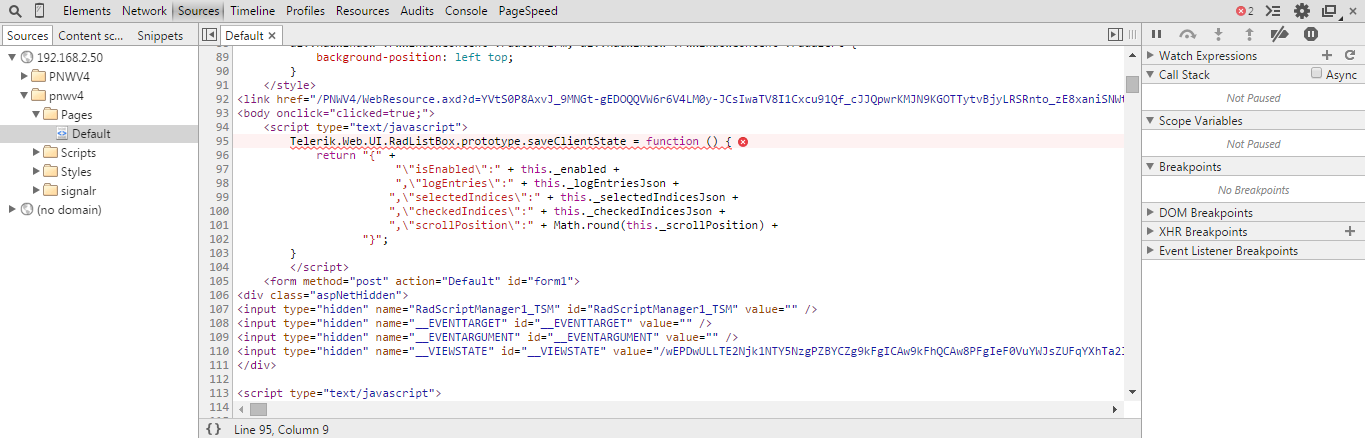The image size is (1365, 438).
Task: Expand the (no domain) node
Action: (12, 210)
